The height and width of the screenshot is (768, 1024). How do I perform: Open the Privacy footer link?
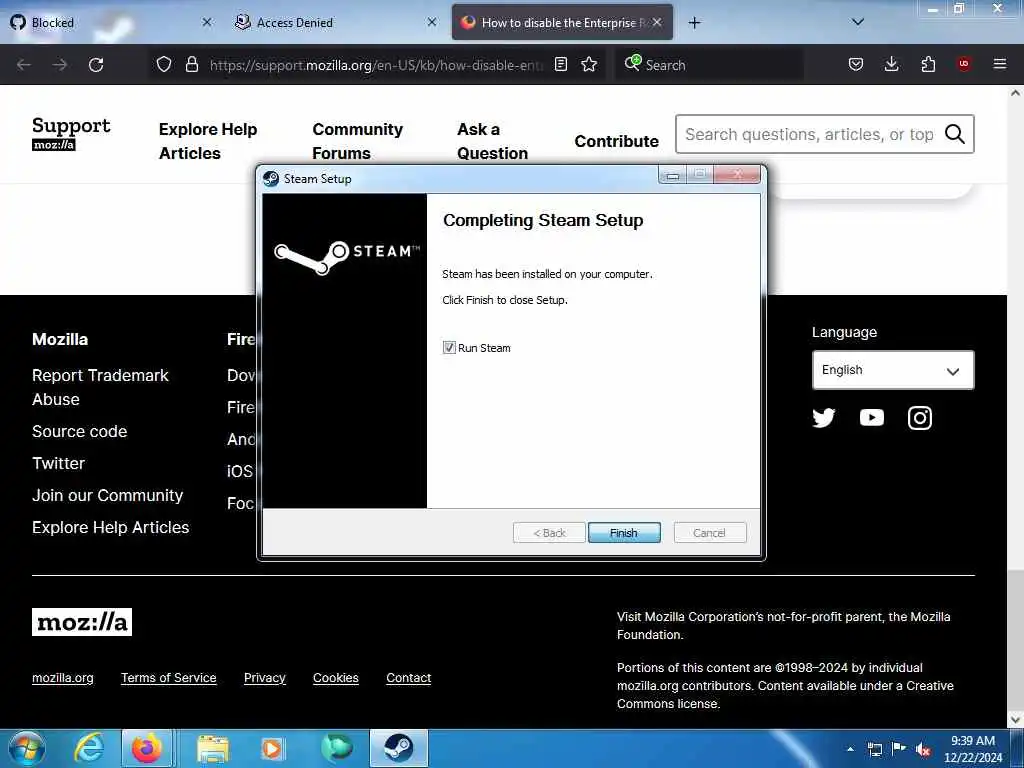tap(264, 678)
